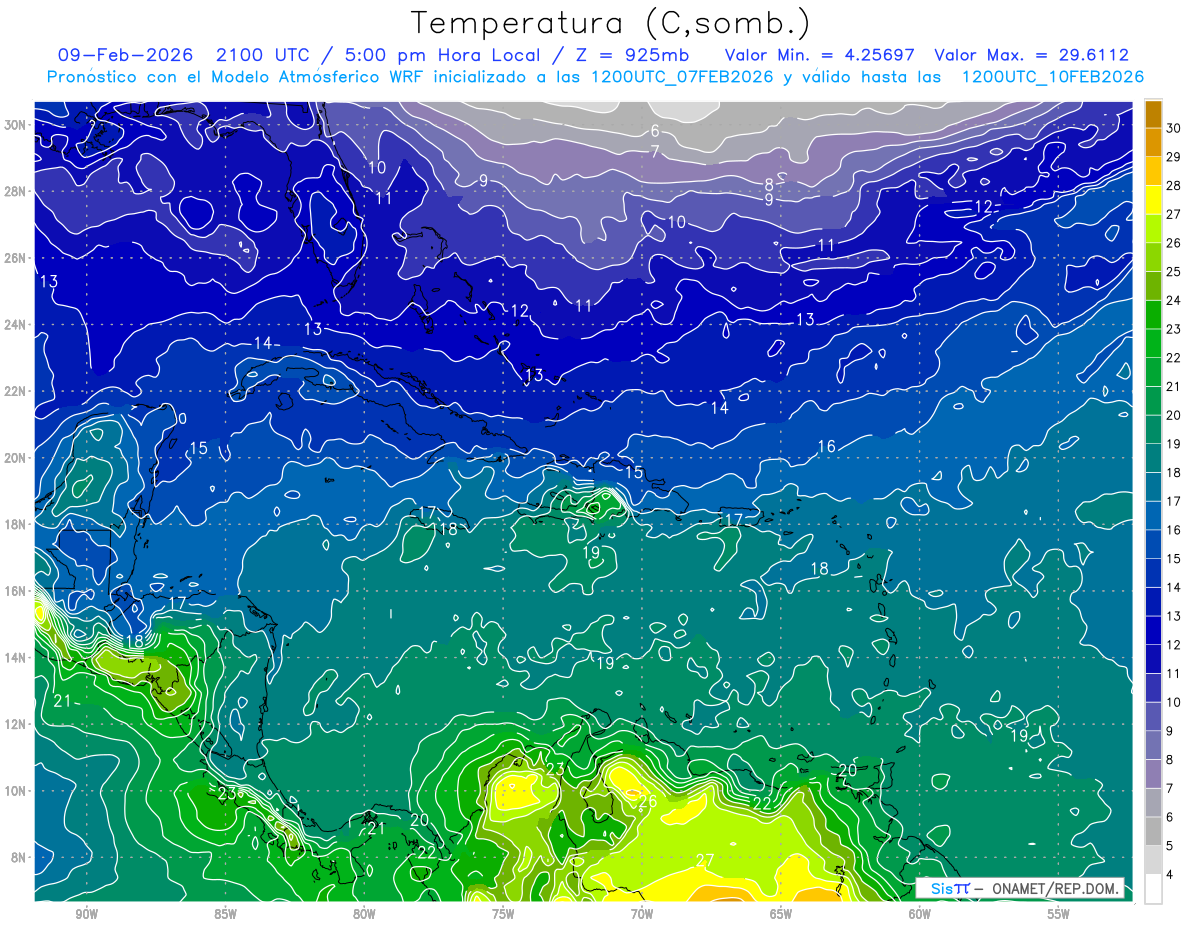Click the "22N" latitude label
The image size is (1200, 927).
(16, 391)
